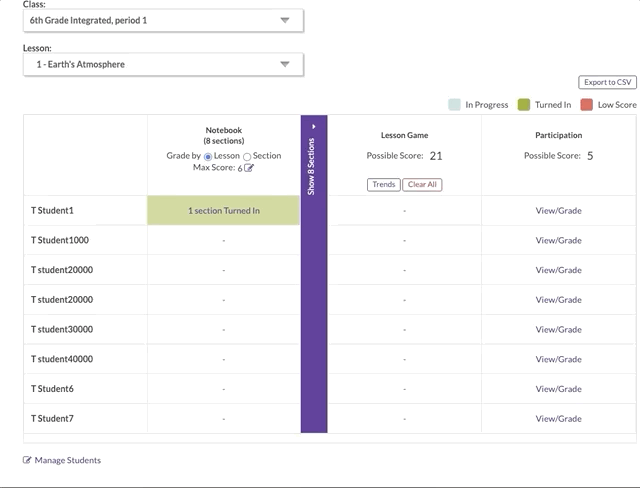Click the Low Score red legend swatch

coord(587,105)
